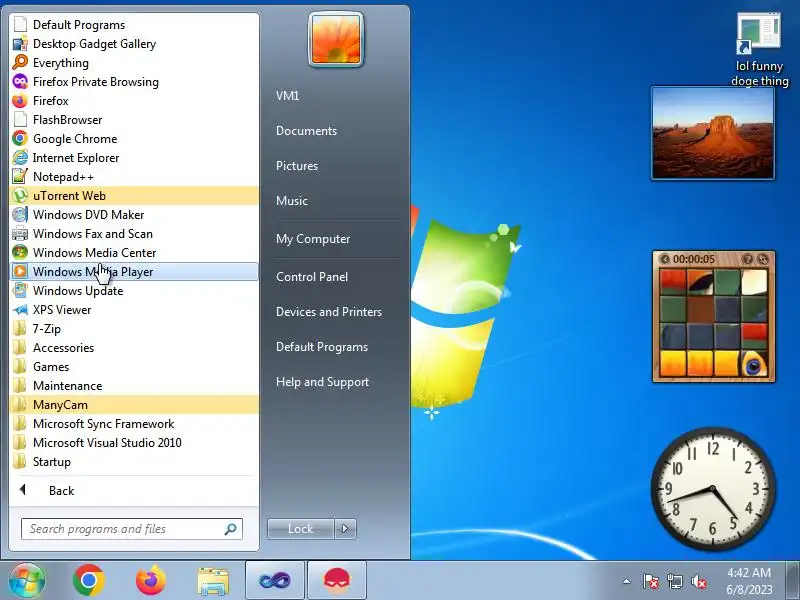Viewport: 800px width, 600px height.
Task: Launch Internet Explorer
Action: (x=134, y=158)
